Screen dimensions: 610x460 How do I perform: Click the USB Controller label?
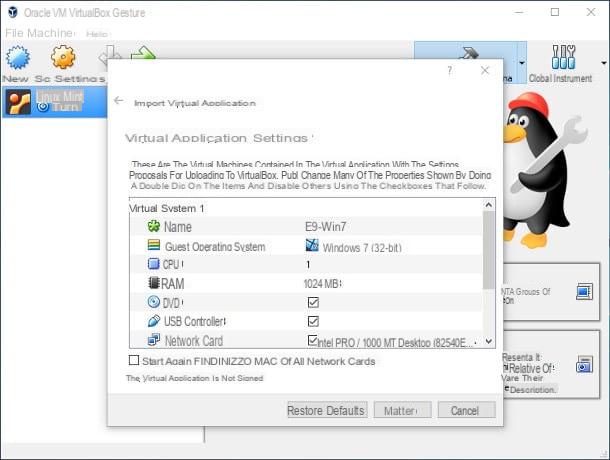click(x=195, y=321)
